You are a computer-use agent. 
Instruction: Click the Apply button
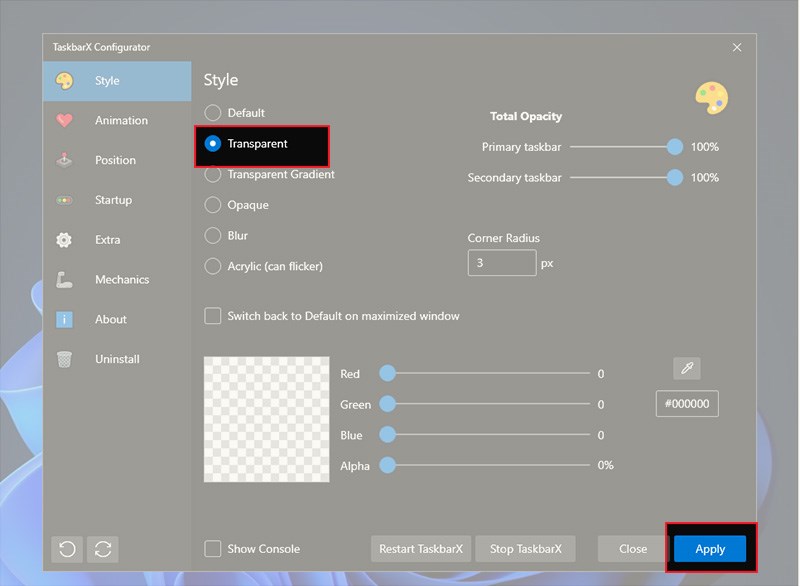710,548
